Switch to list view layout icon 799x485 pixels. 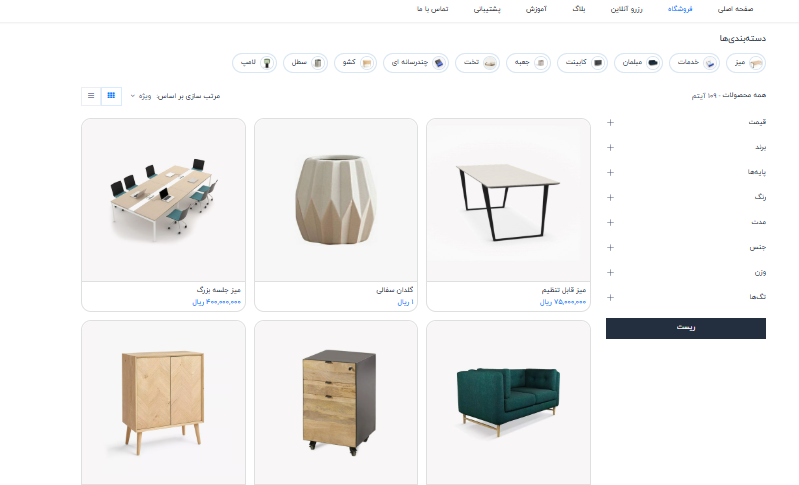[x=91, y=96]
